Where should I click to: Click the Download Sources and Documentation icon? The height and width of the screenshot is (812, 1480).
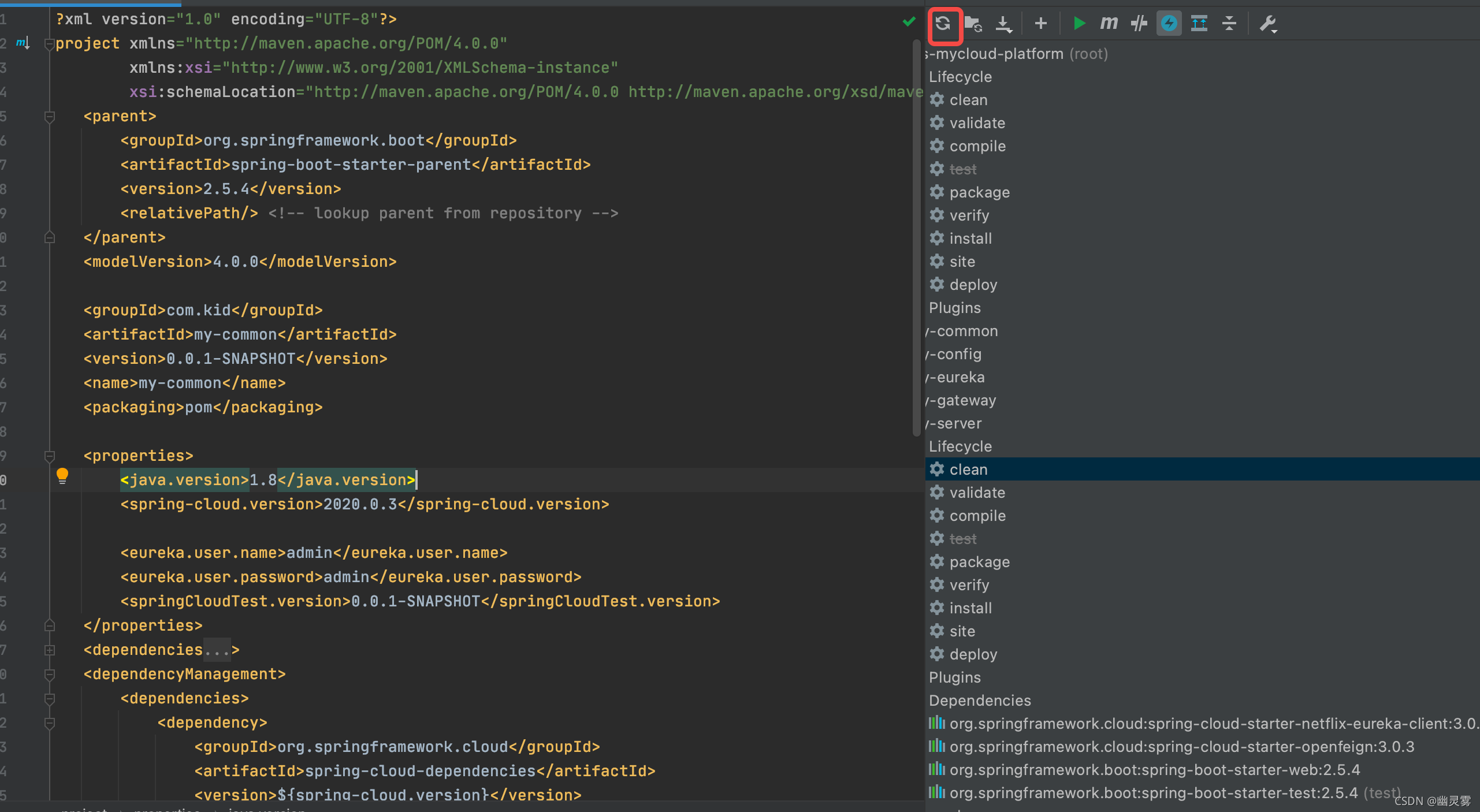[1004, 24]
